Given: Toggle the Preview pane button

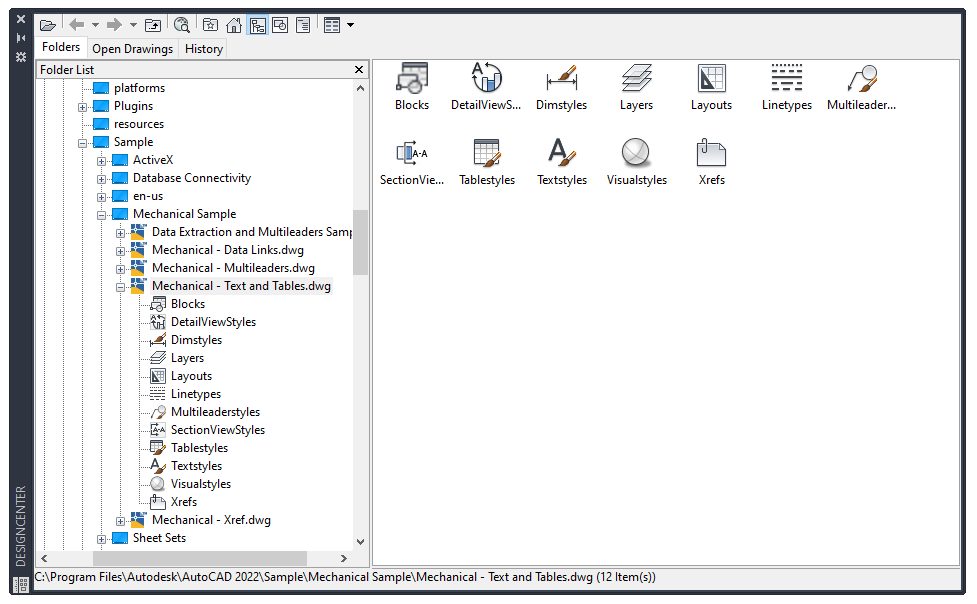Looking at the screenshot, I should tap(280, 26).
